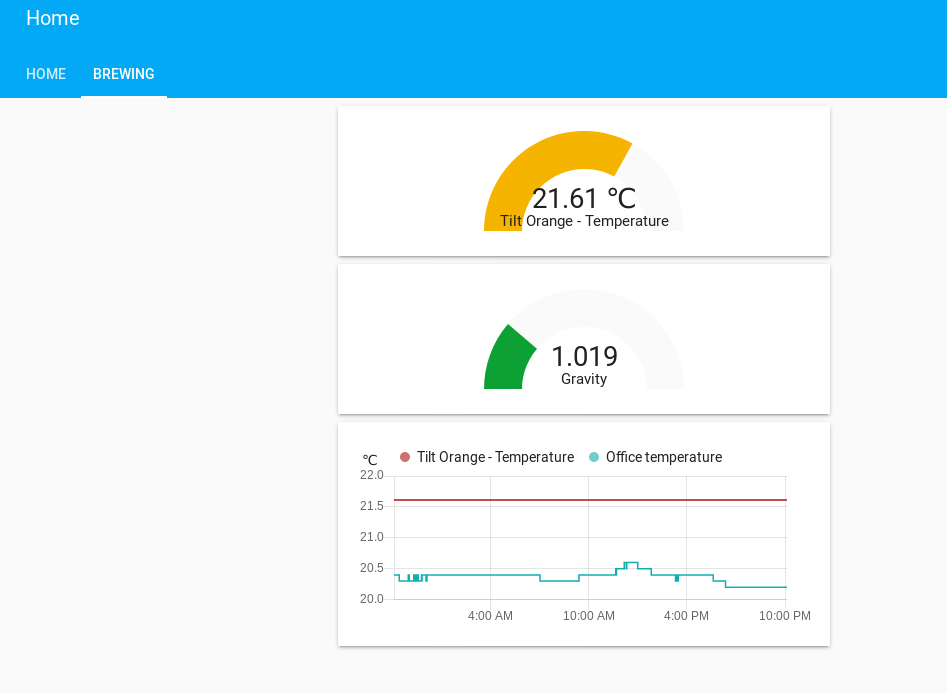This screenshot has width=947, height=693.
Task: Toggle visibility of the Gravity gauge card
Action: [x=584, y=338]
